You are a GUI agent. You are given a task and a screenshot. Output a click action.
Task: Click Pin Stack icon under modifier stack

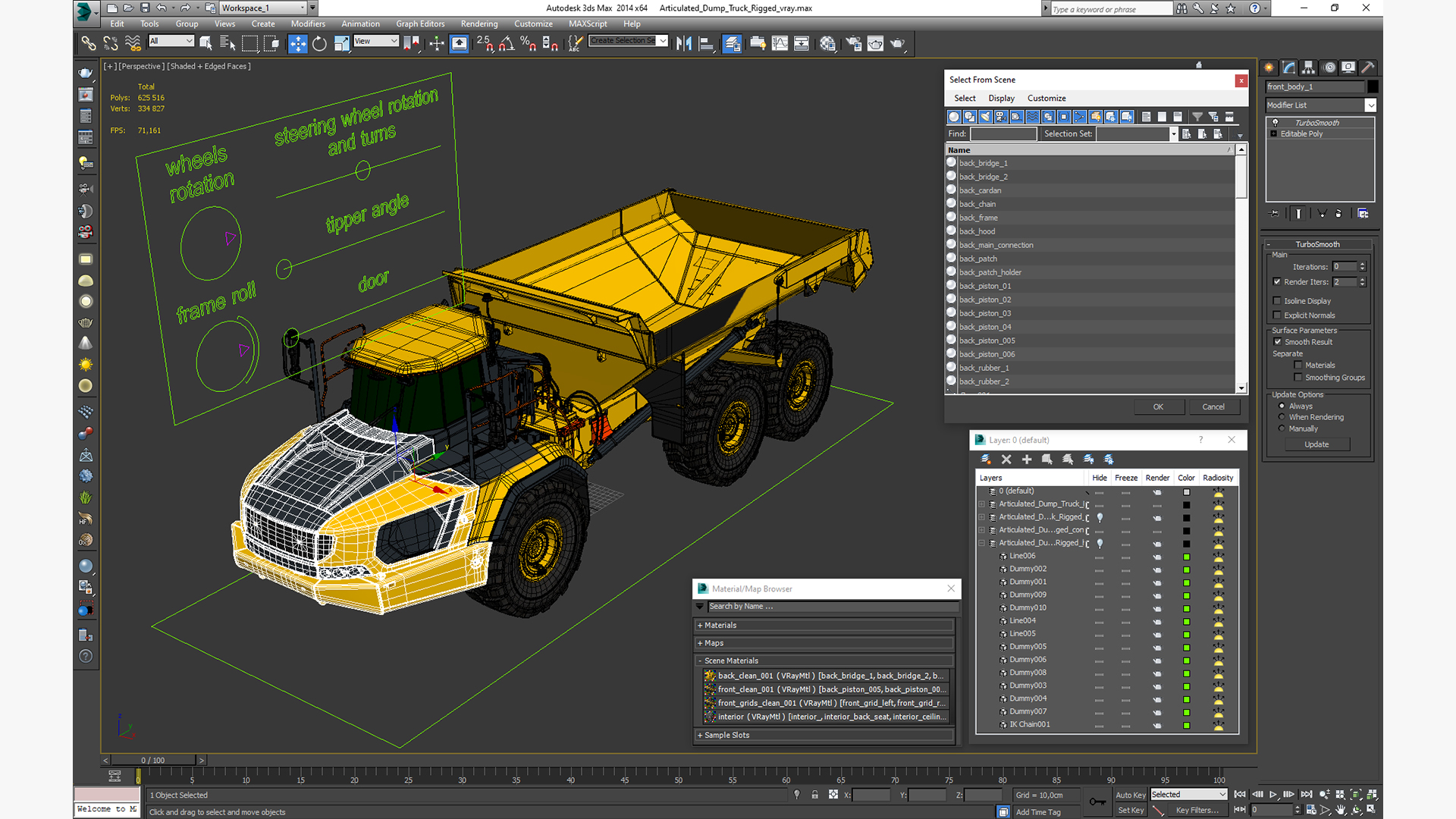(1275, 214)
